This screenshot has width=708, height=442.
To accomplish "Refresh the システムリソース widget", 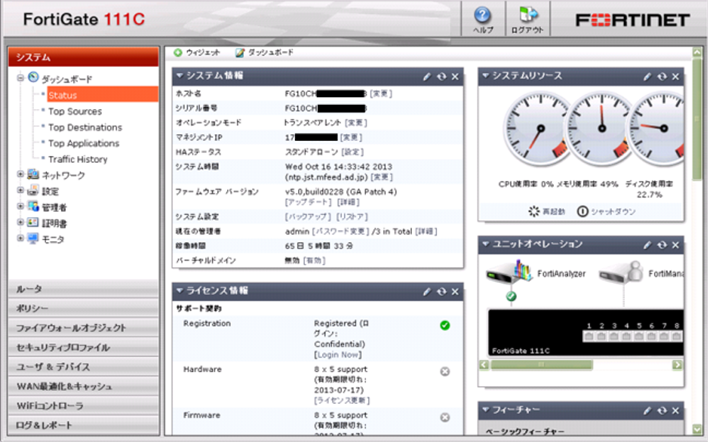I will click(661, 77).
